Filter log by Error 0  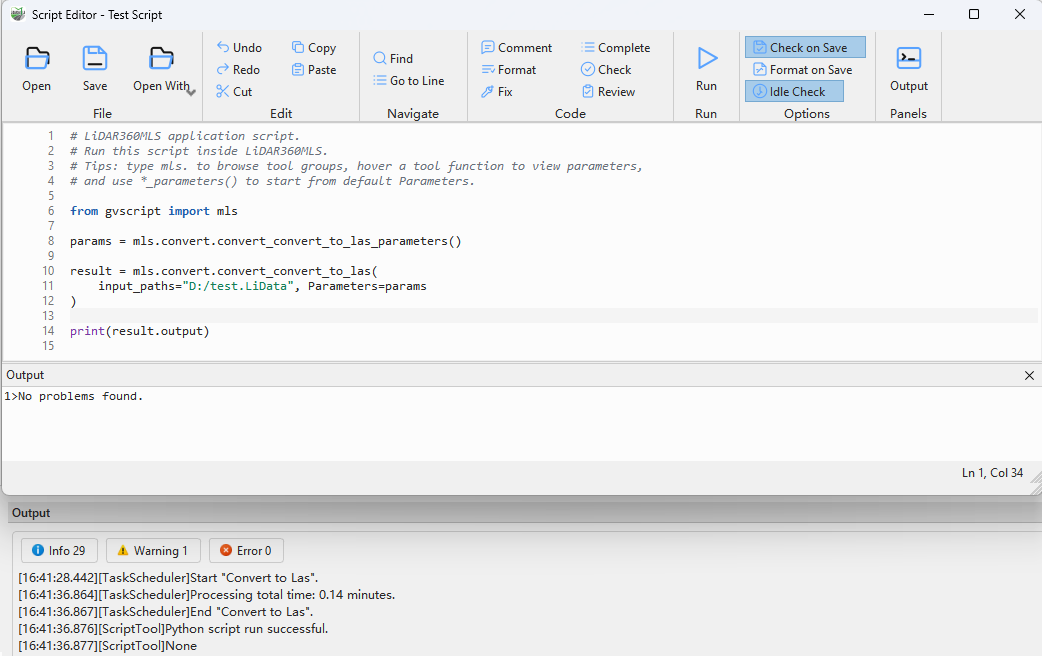coord(246,550)
